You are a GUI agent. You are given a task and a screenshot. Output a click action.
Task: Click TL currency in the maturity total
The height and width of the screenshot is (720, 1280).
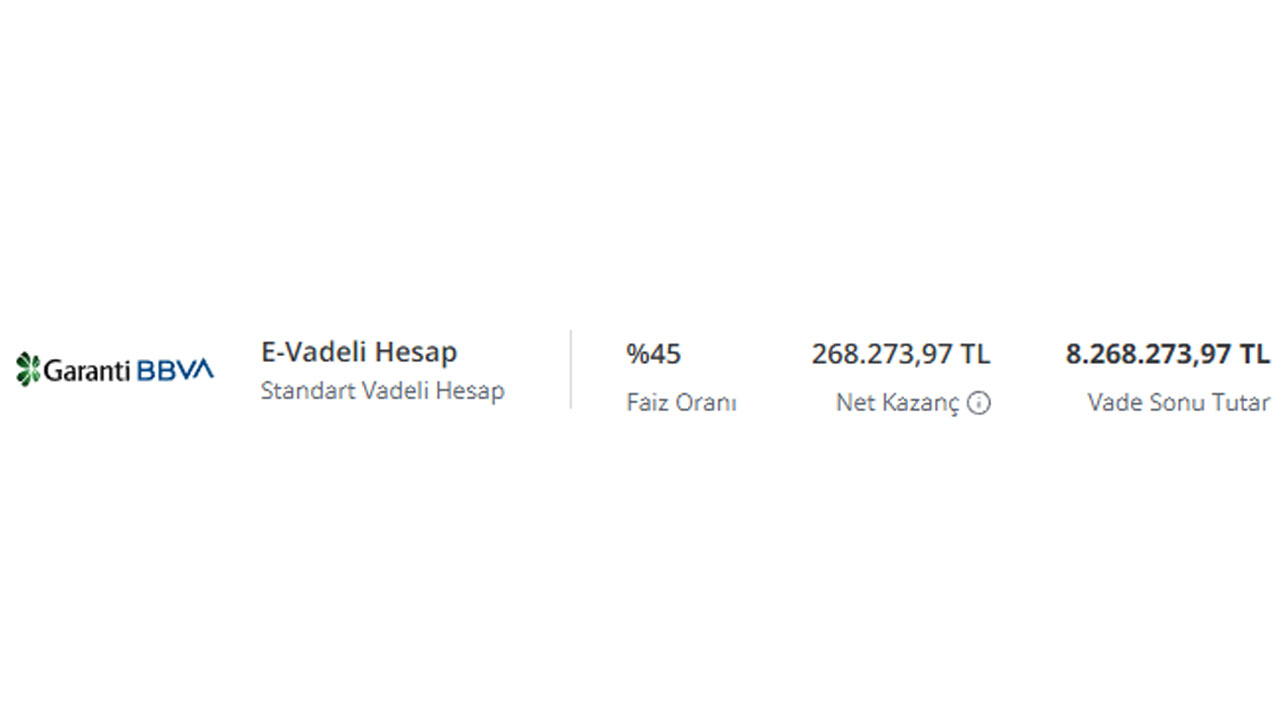point(1255,354)
